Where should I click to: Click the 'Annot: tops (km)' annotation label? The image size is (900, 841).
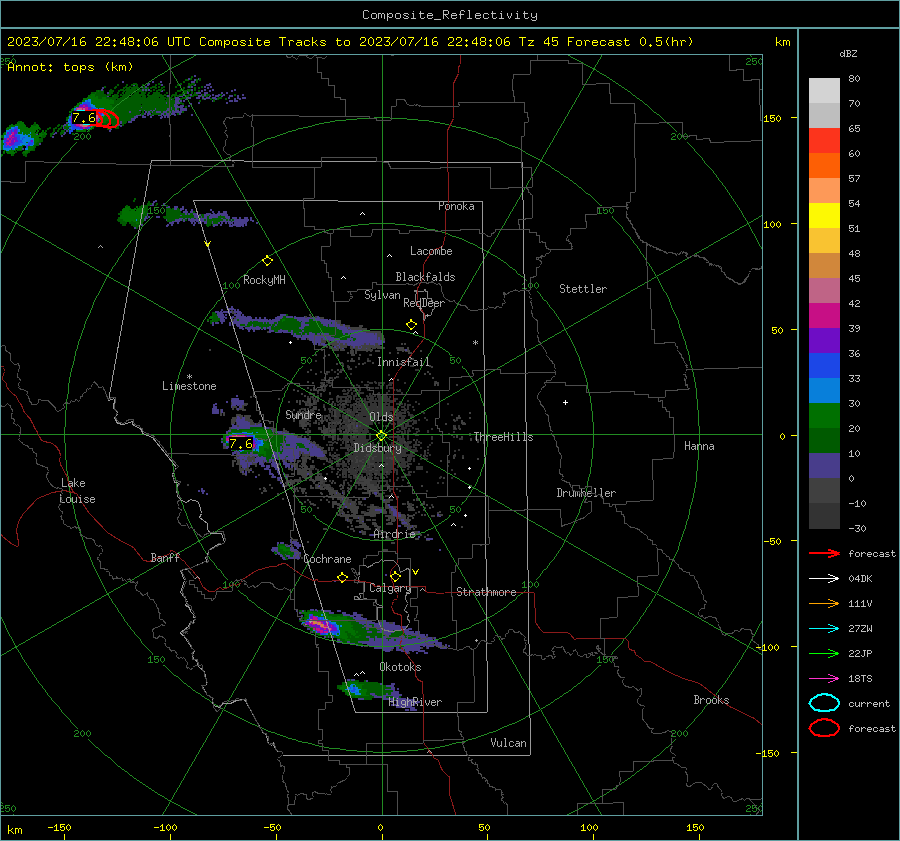tap(70, 67)
